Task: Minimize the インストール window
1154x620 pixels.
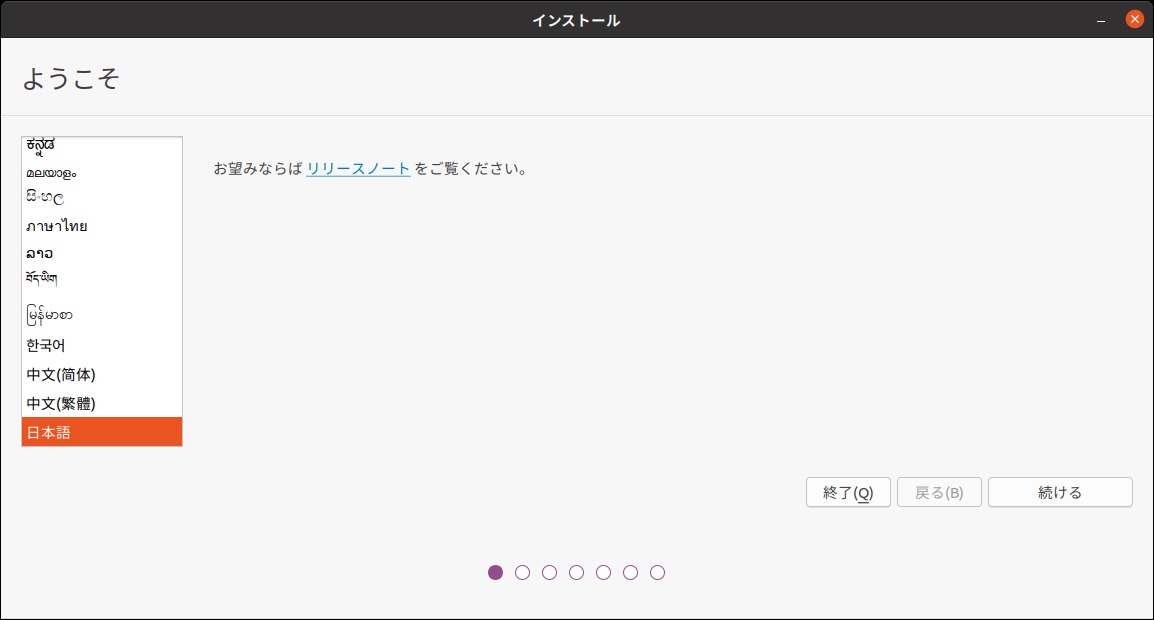Action: point(1099,18)
